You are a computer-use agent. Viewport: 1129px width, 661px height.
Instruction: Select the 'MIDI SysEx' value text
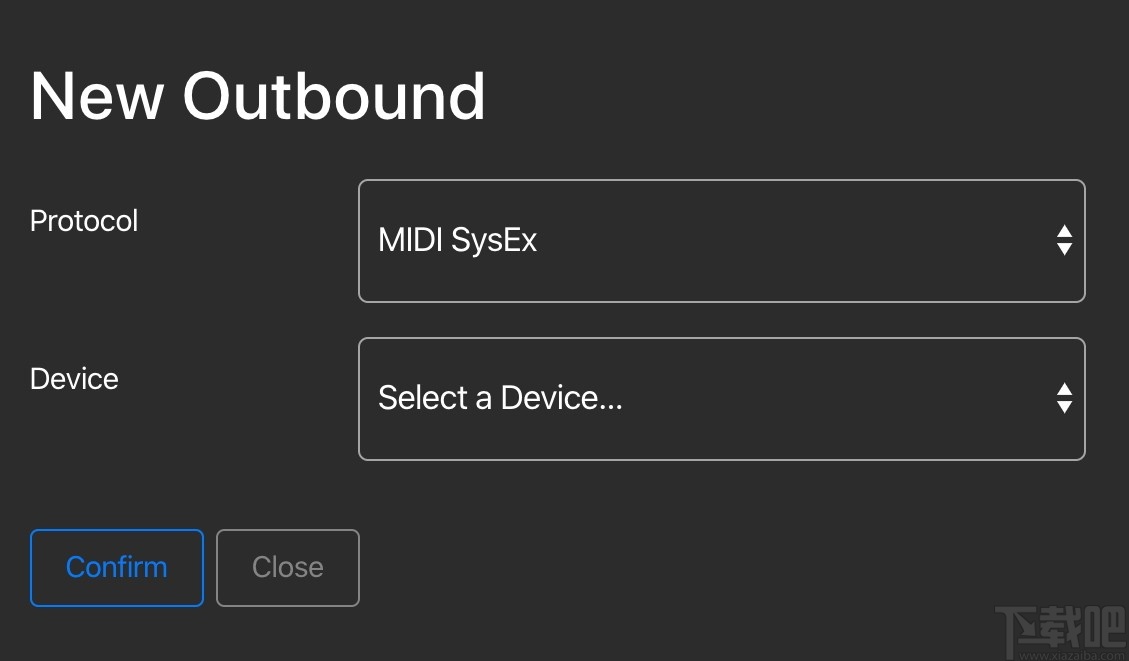[457, 240]
